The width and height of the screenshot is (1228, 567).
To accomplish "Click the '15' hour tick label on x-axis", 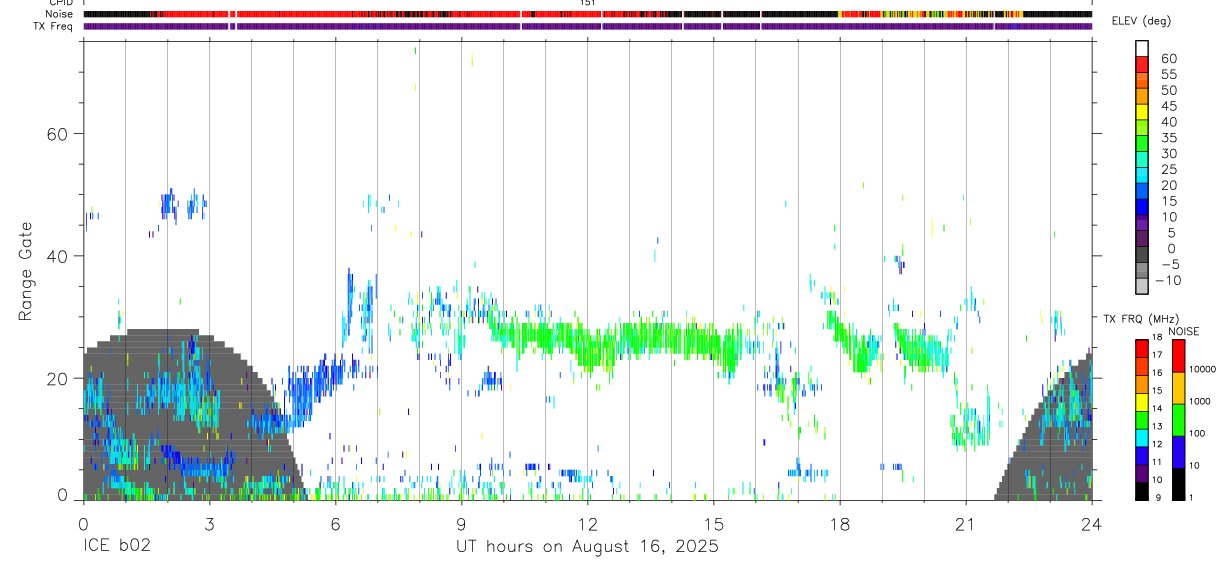I will tap(714, 523).
